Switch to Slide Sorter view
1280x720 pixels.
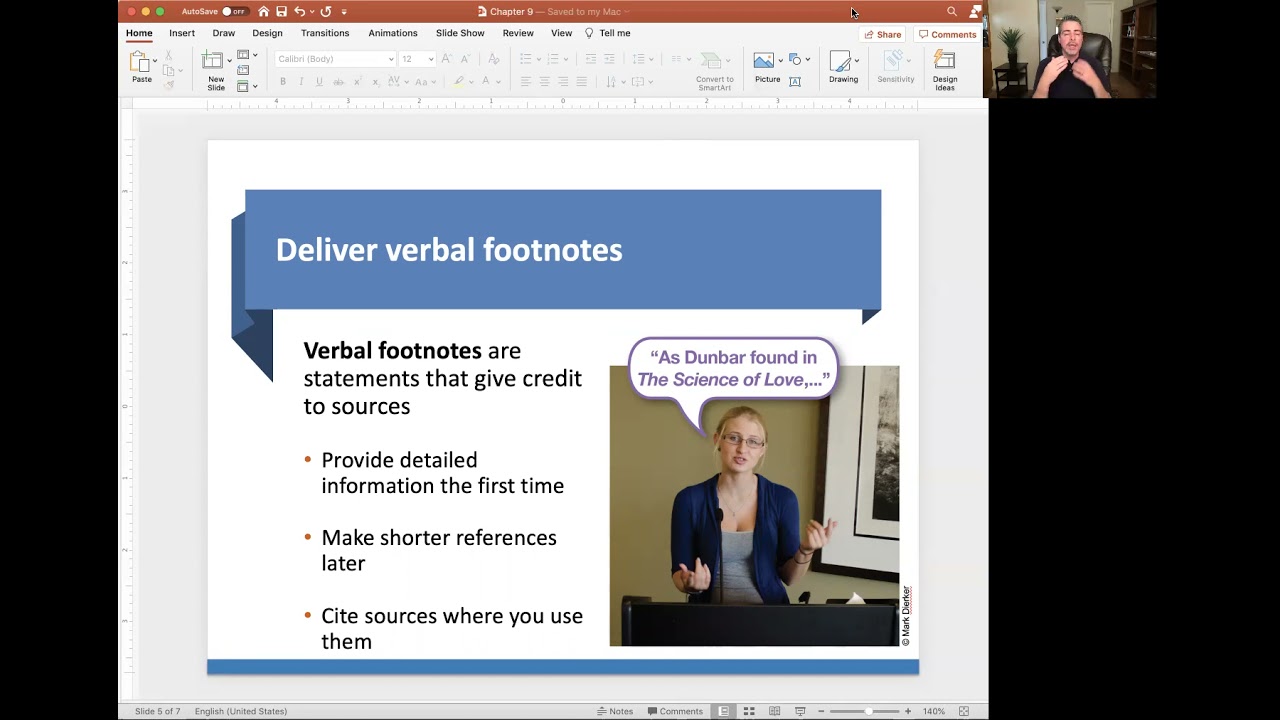point(748,711)
